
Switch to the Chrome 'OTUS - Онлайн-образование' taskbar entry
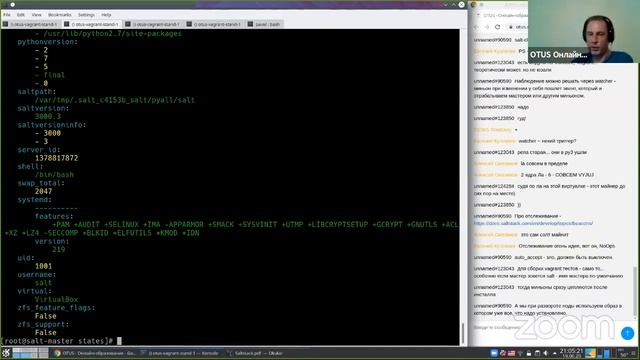(95, 353)
